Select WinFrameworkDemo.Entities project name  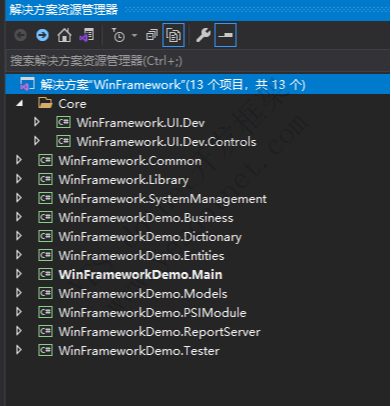[x=142, y=256]
